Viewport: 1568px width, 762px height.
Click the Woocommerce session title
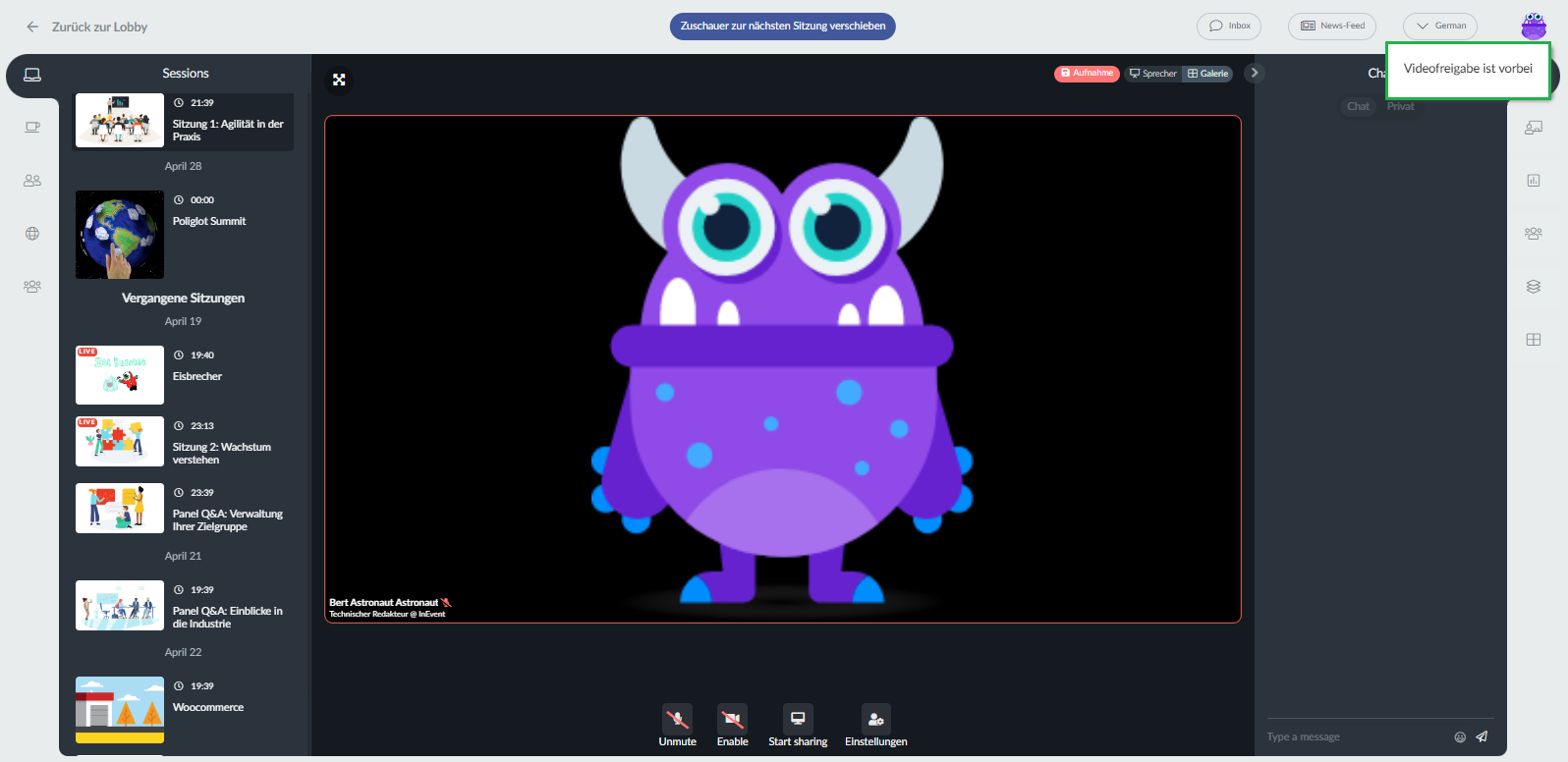(x=208, y=707)
